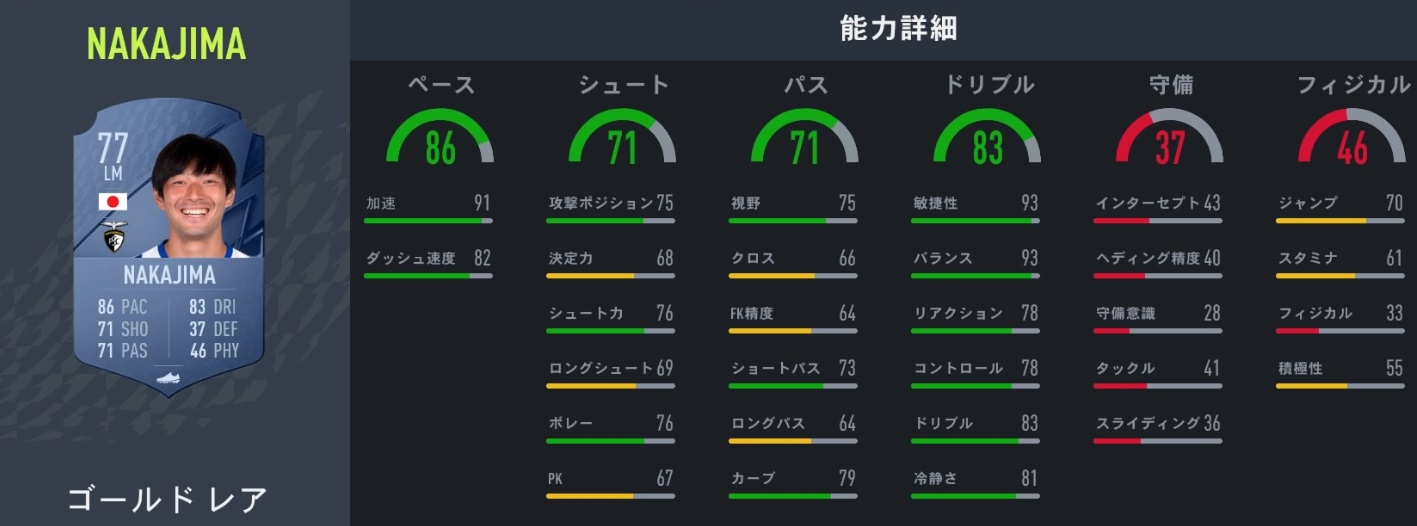Click the yellow NAKAJIMA title
1417x526 pixels.
166,44
